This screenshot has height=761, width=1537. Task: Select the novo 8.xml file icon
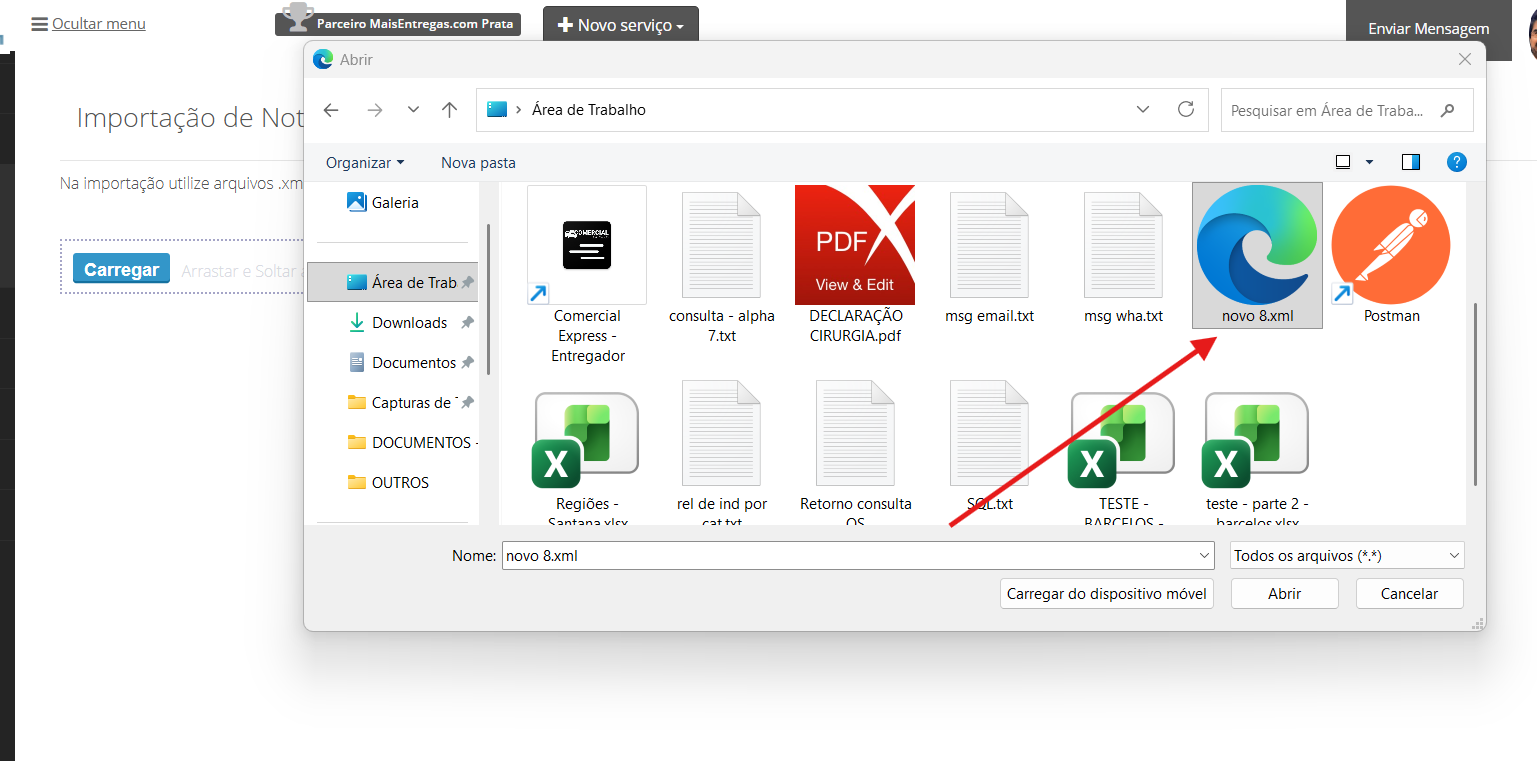[1257, 255]
